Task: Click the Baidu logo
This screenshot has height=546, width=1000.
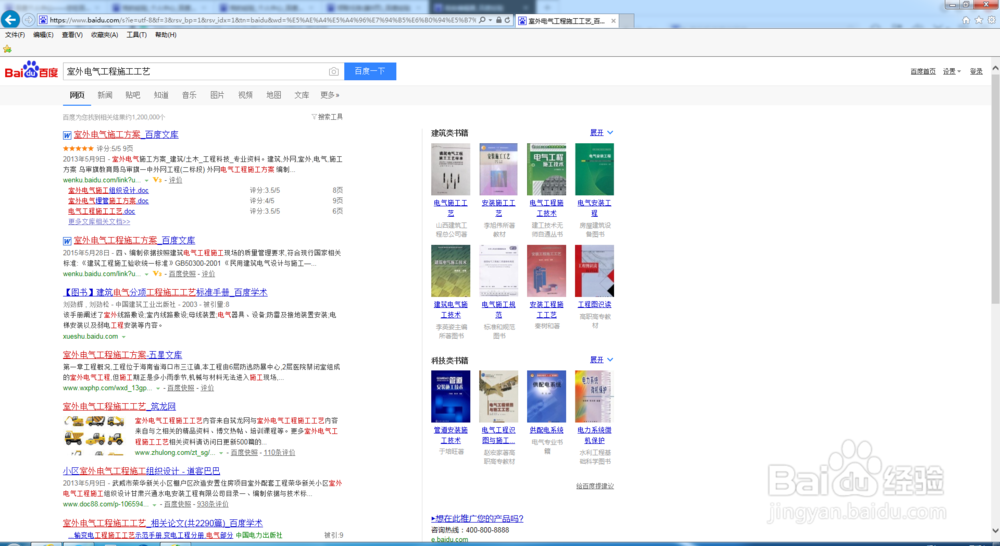Action: click(31, 70)
